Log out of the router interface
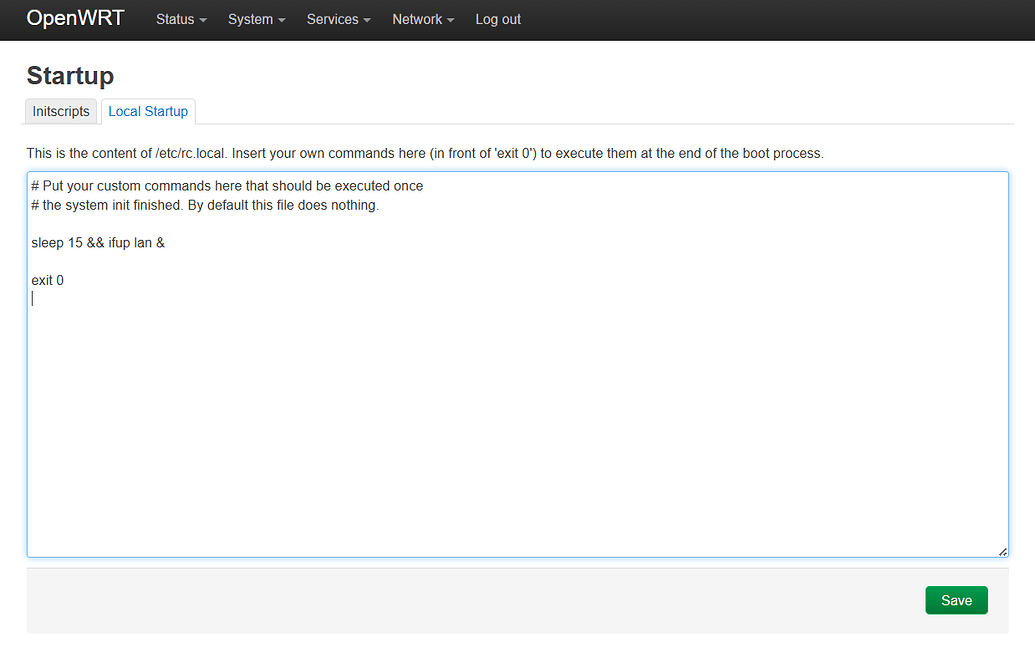 [x=497, y=19]
